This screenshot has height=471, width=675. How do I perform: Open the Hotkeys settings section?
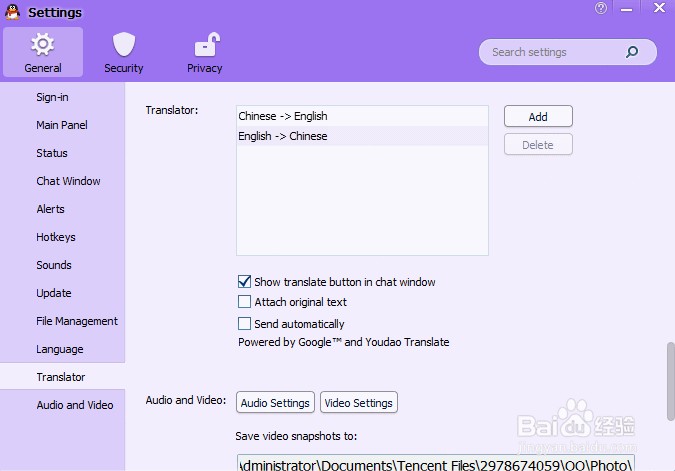click(56, 237)
